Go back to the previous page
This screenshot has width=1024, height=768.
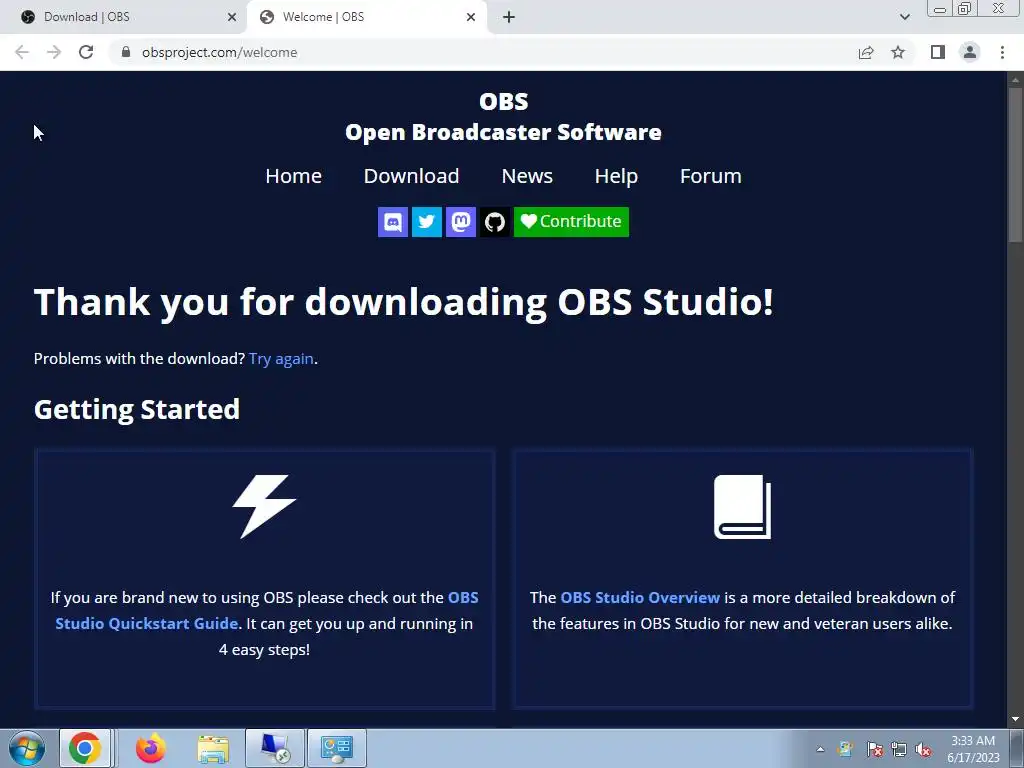point(22,52)
